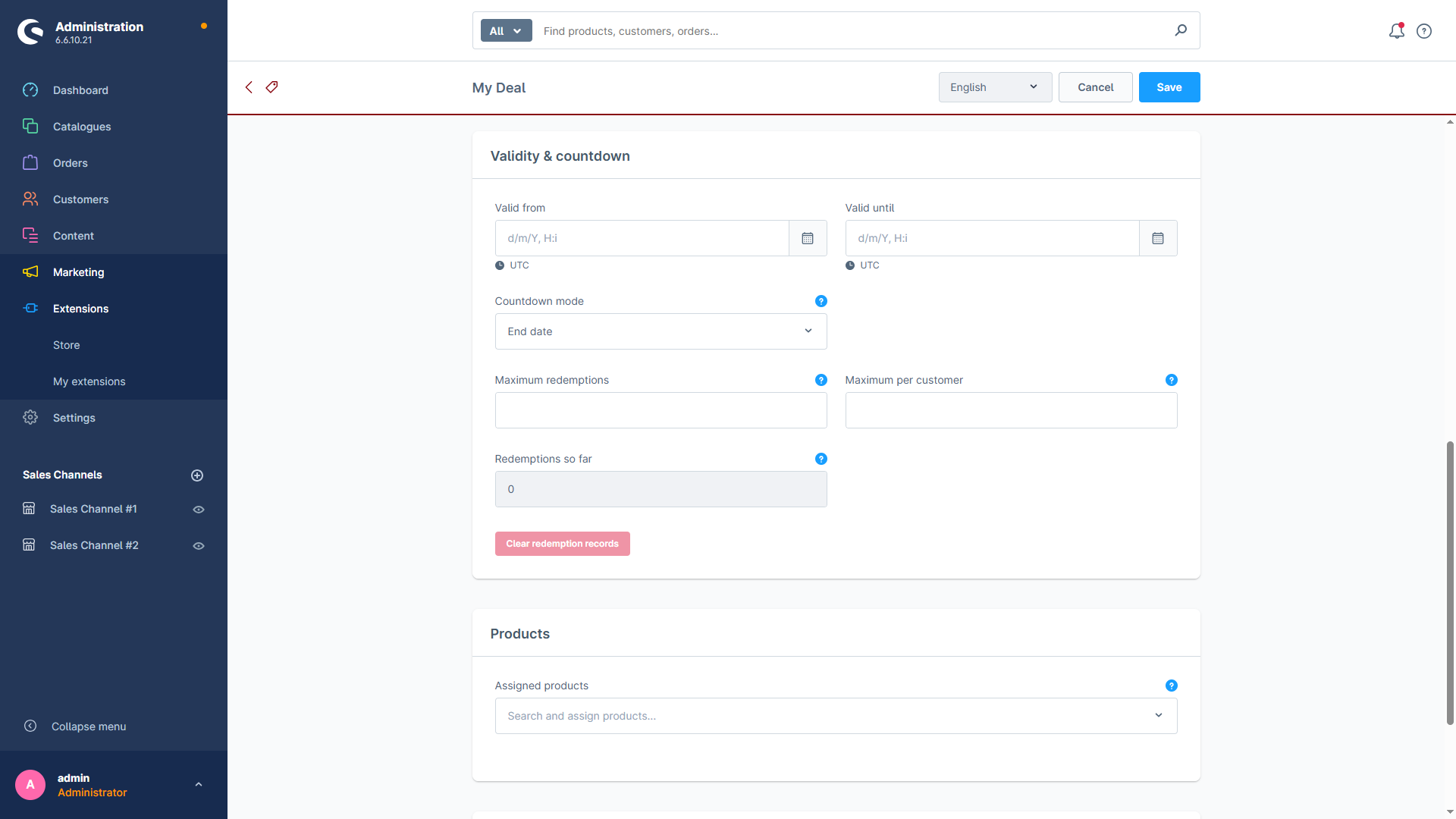Click Clear redemption records button
Image resolution: width=1456 pixels, height=819 pixels.
pyautogui.click(x=562, y=544)
